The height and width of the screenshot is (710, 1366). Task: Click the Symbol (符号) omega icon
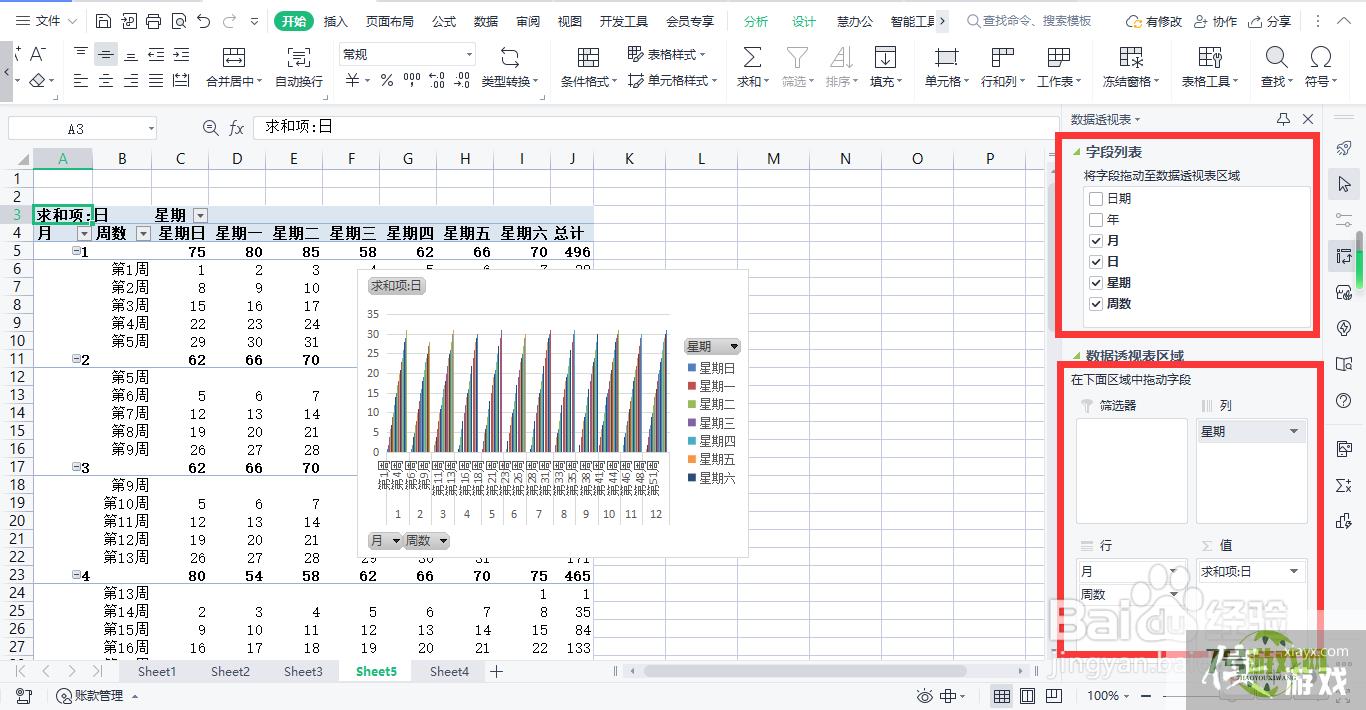(x=1321, y=57)
